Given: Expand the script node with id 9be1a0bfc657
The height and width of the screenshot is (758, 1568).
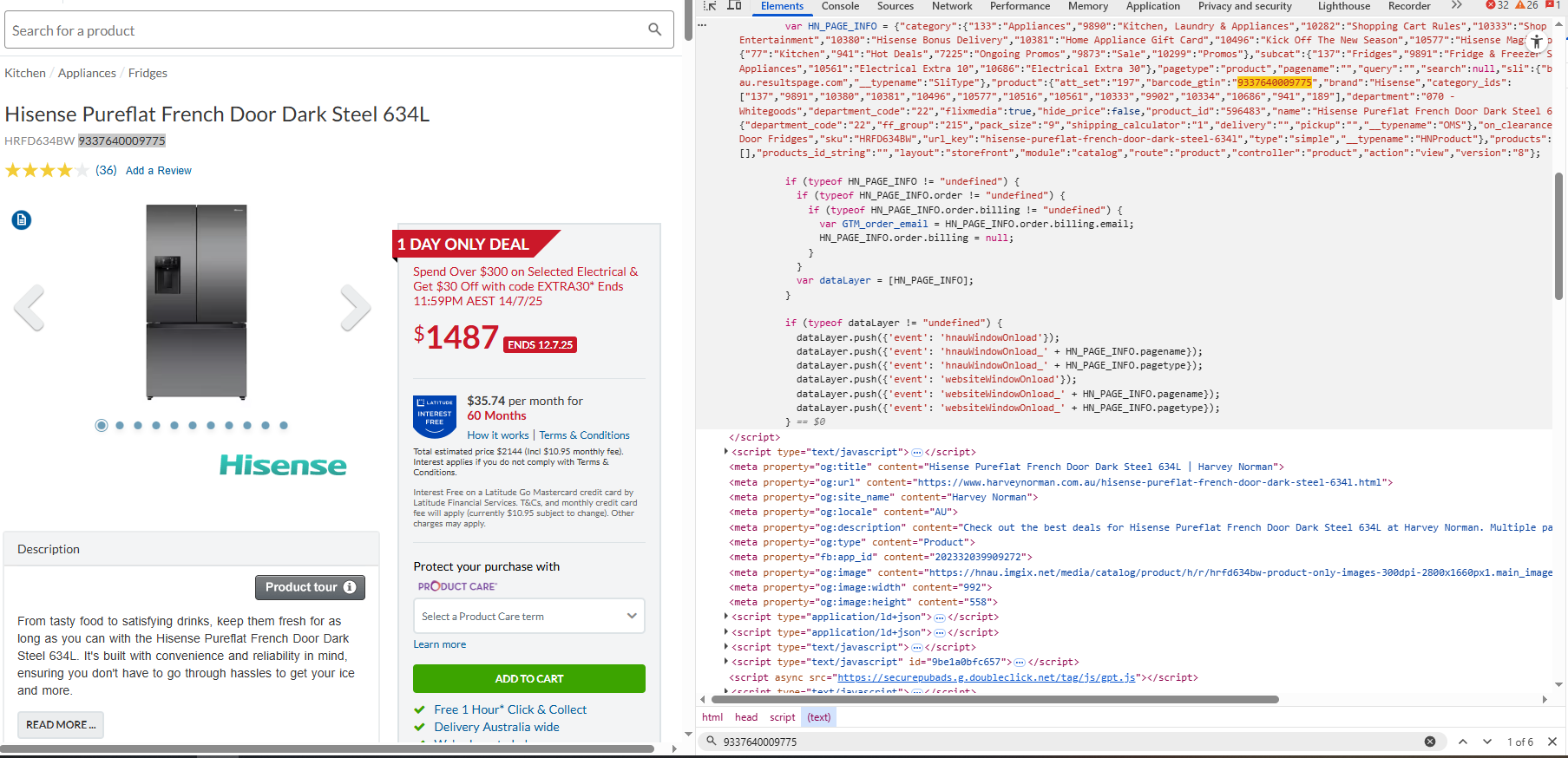Looking at the screenshot, I should click(x=726, y=662).
